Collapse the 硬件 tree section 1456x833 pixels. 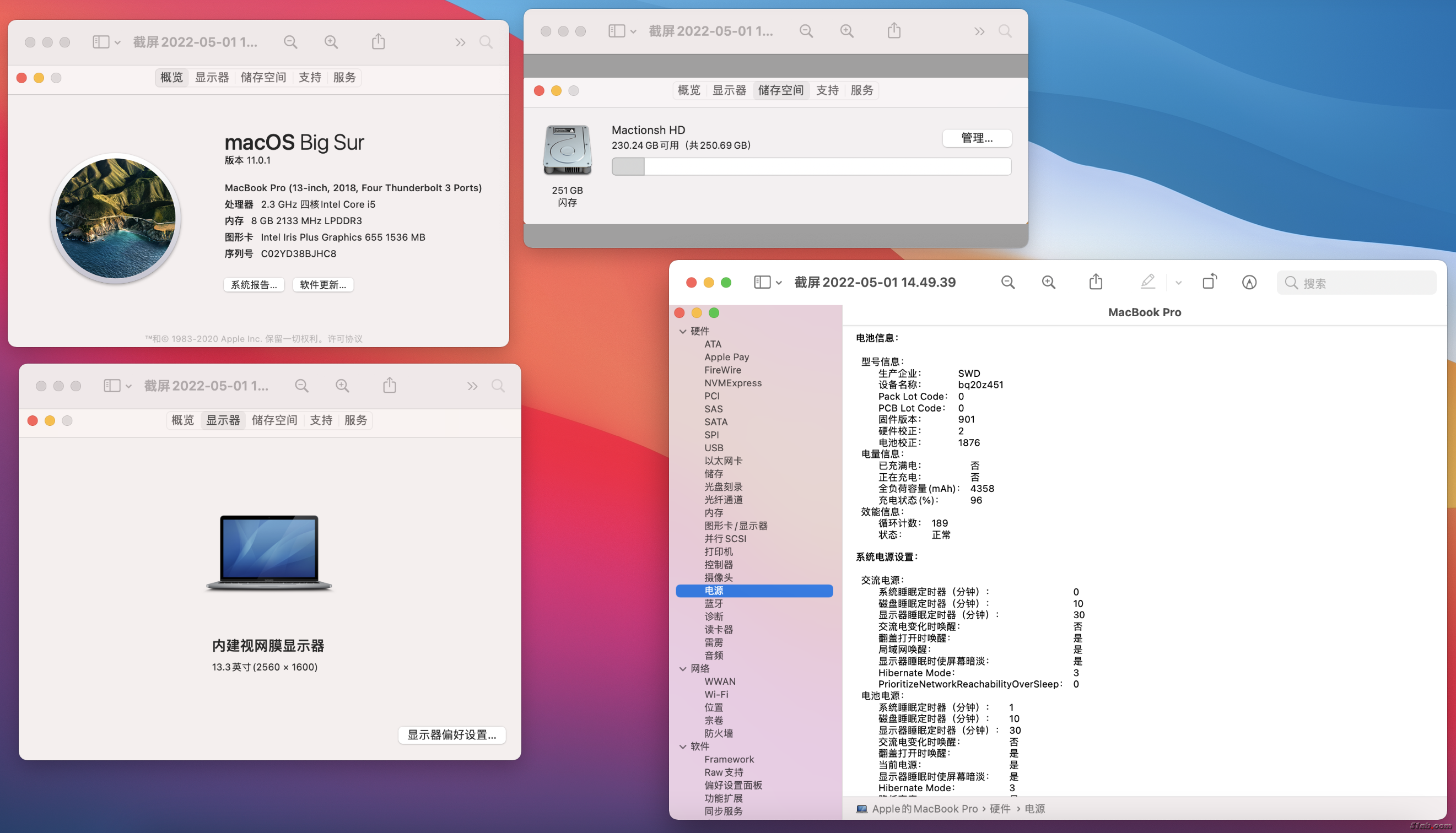click(x=682, y=331)
